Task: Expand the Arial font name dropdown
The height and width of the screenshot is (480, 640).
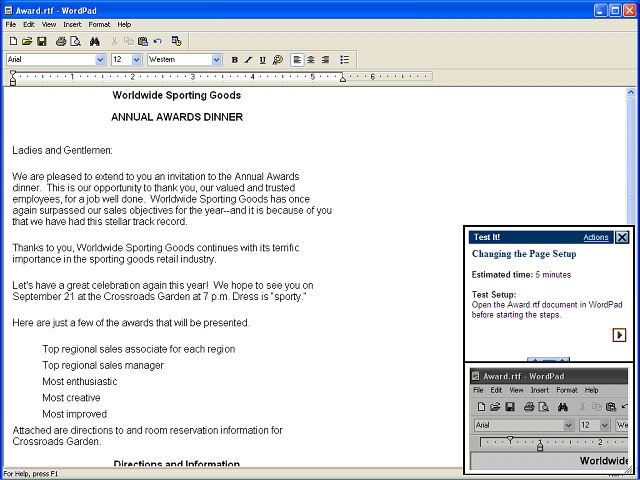Action: pyautogui.click(x=100, y=60)
